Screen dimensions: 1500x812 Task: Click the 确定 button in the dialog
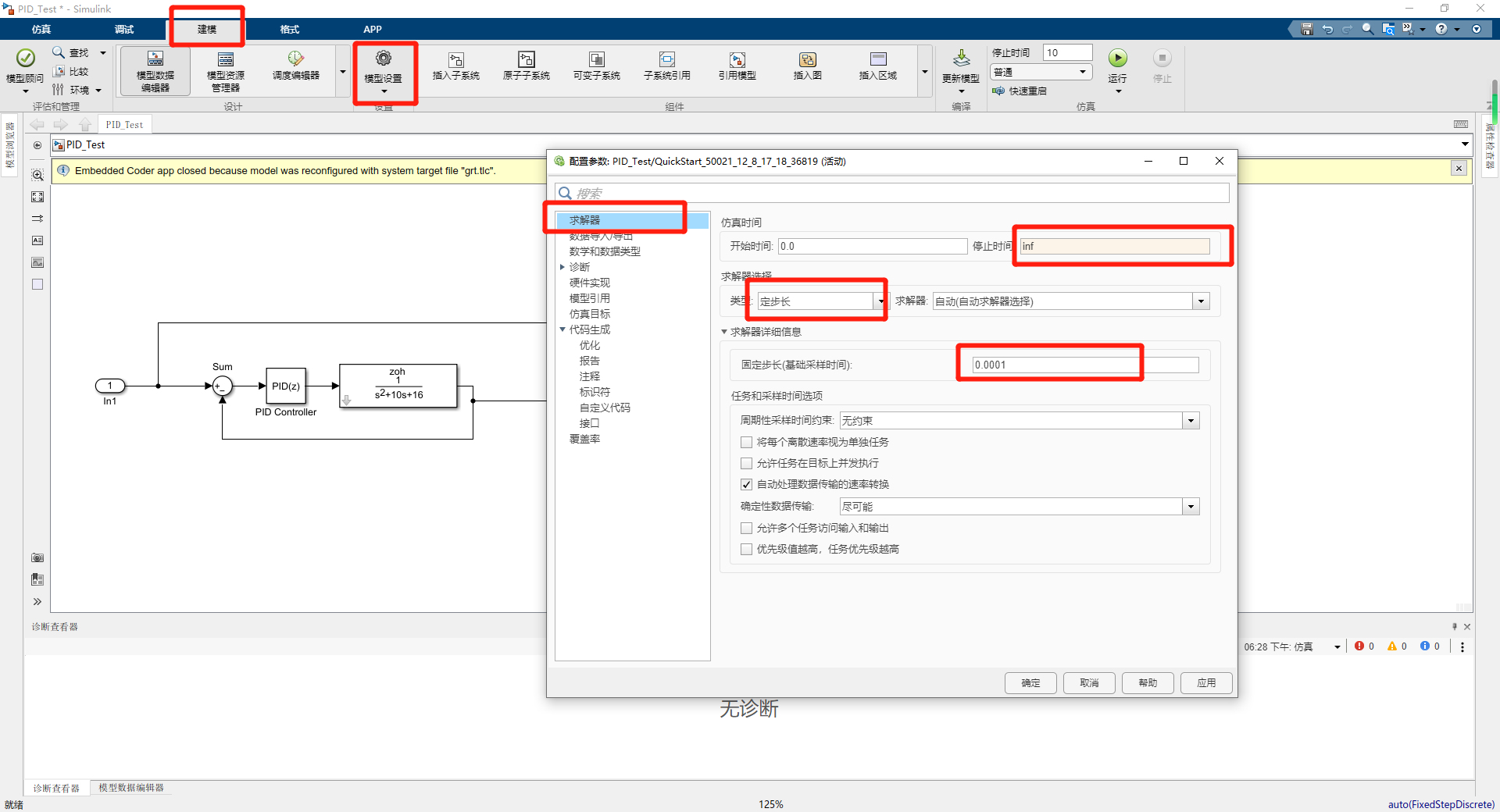click(1030, 683)
